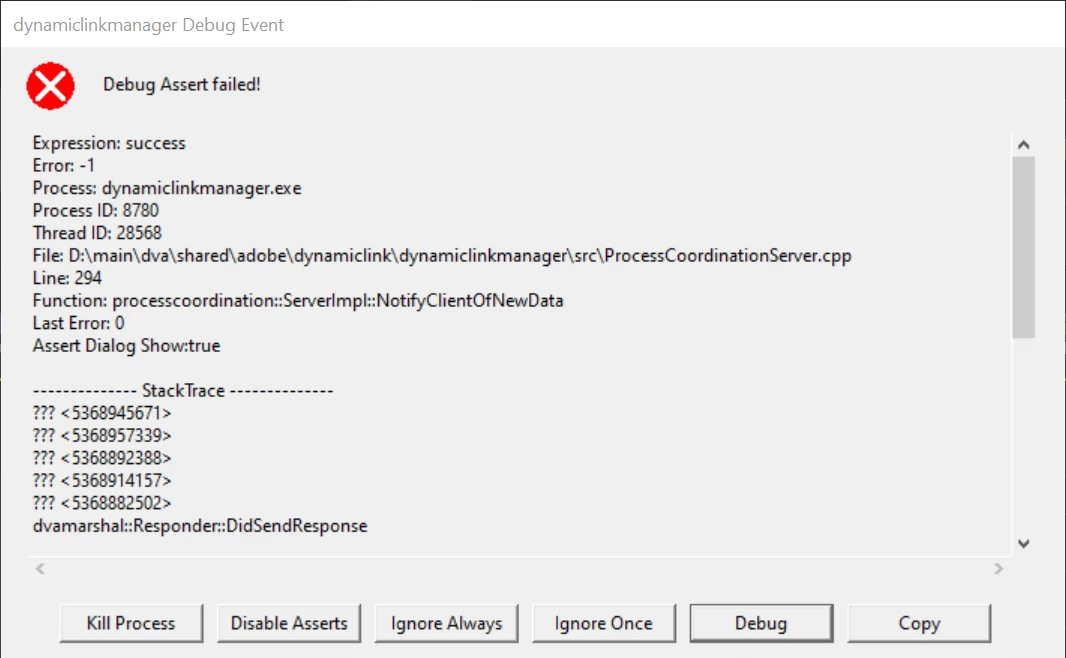
Task: Click the NotifyClientOfNewData function line
Action: [298, 300]
